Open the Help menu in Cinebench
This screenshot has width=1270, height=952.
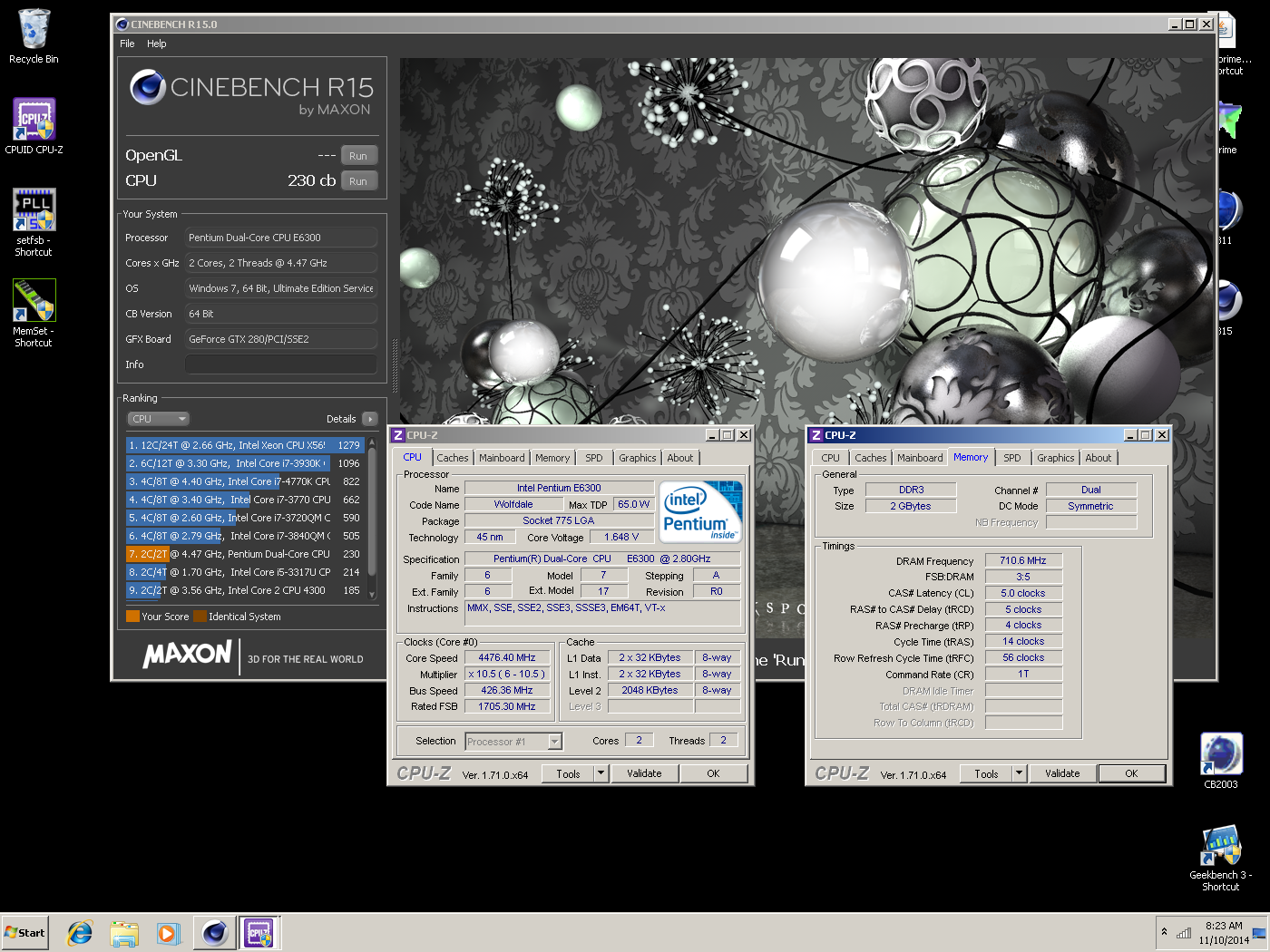pyautogui.click(x=157, y=44)
